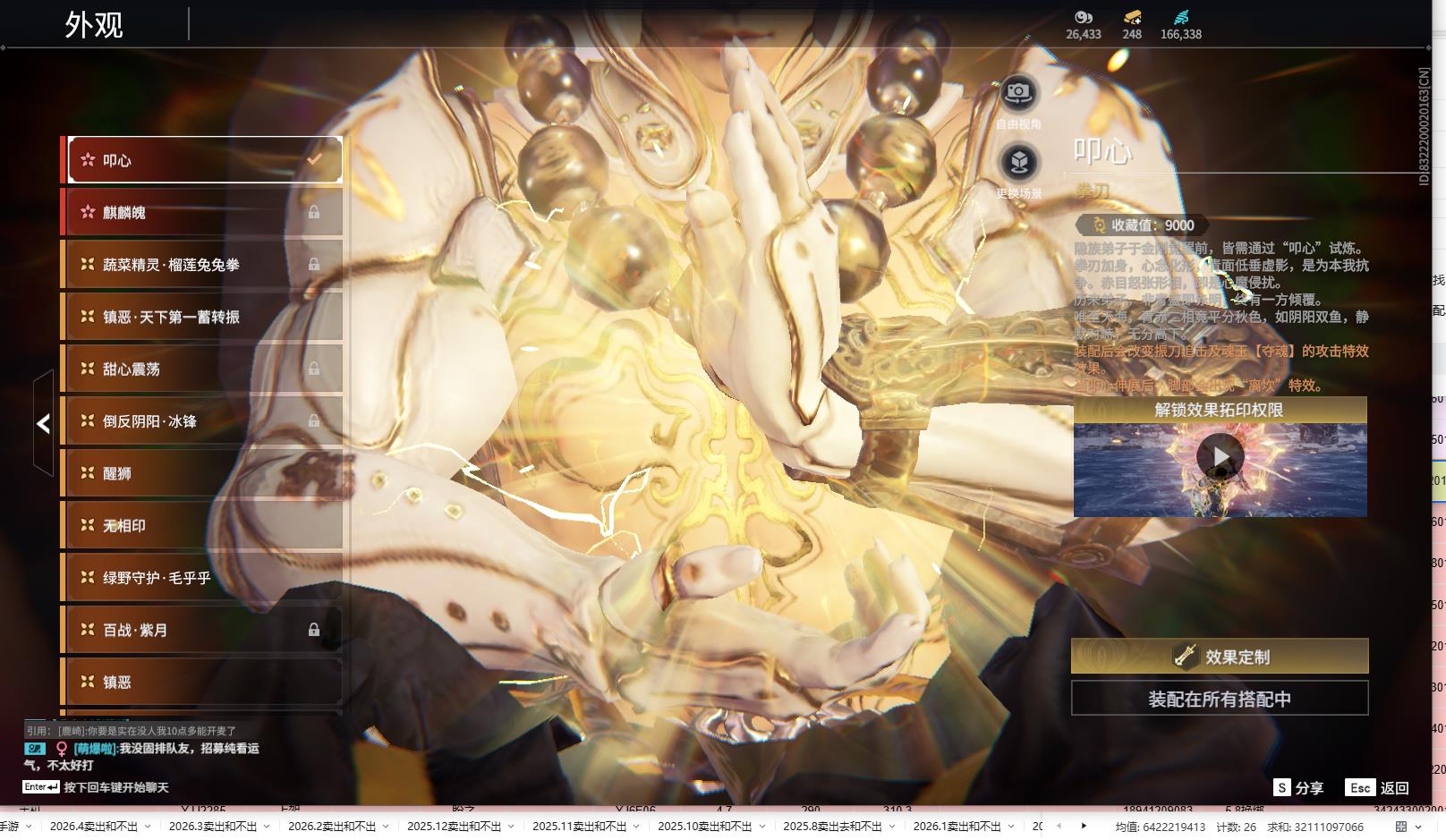The width and height of the screenshot is (1446, 840).
Task: Click the 装配在所有搭配中 button
Action: 1219,699
